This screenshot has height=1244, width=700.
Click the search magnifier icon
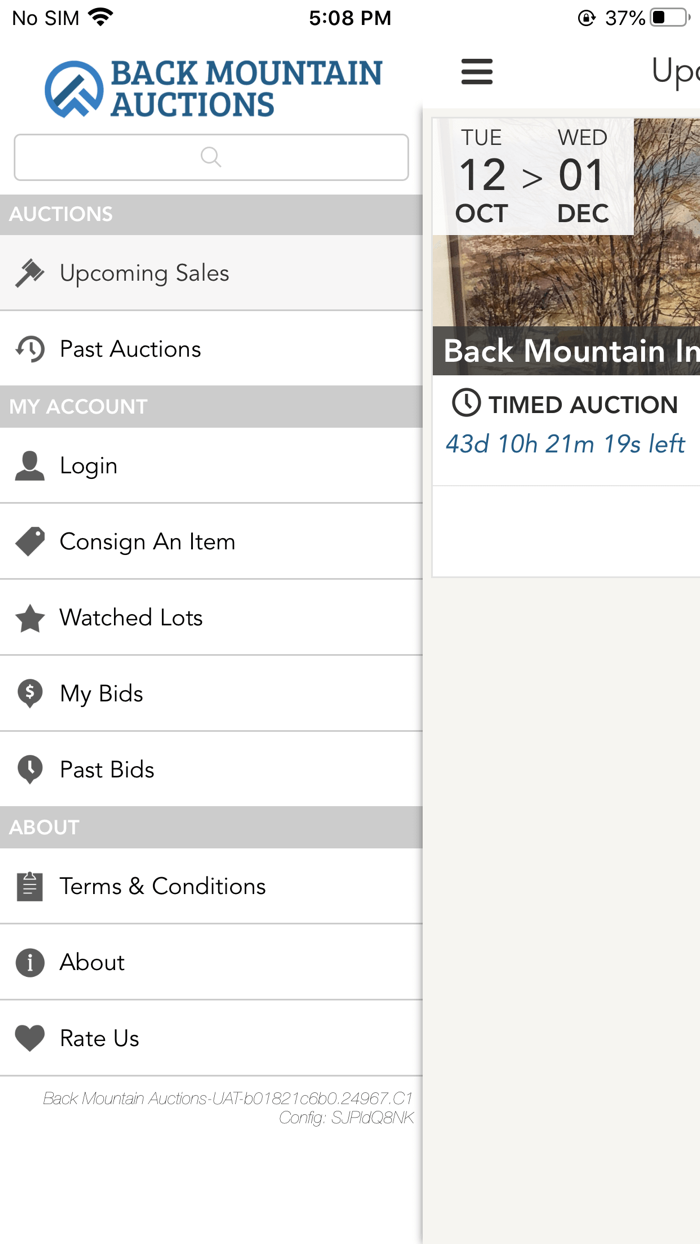(x=210, y=157)
